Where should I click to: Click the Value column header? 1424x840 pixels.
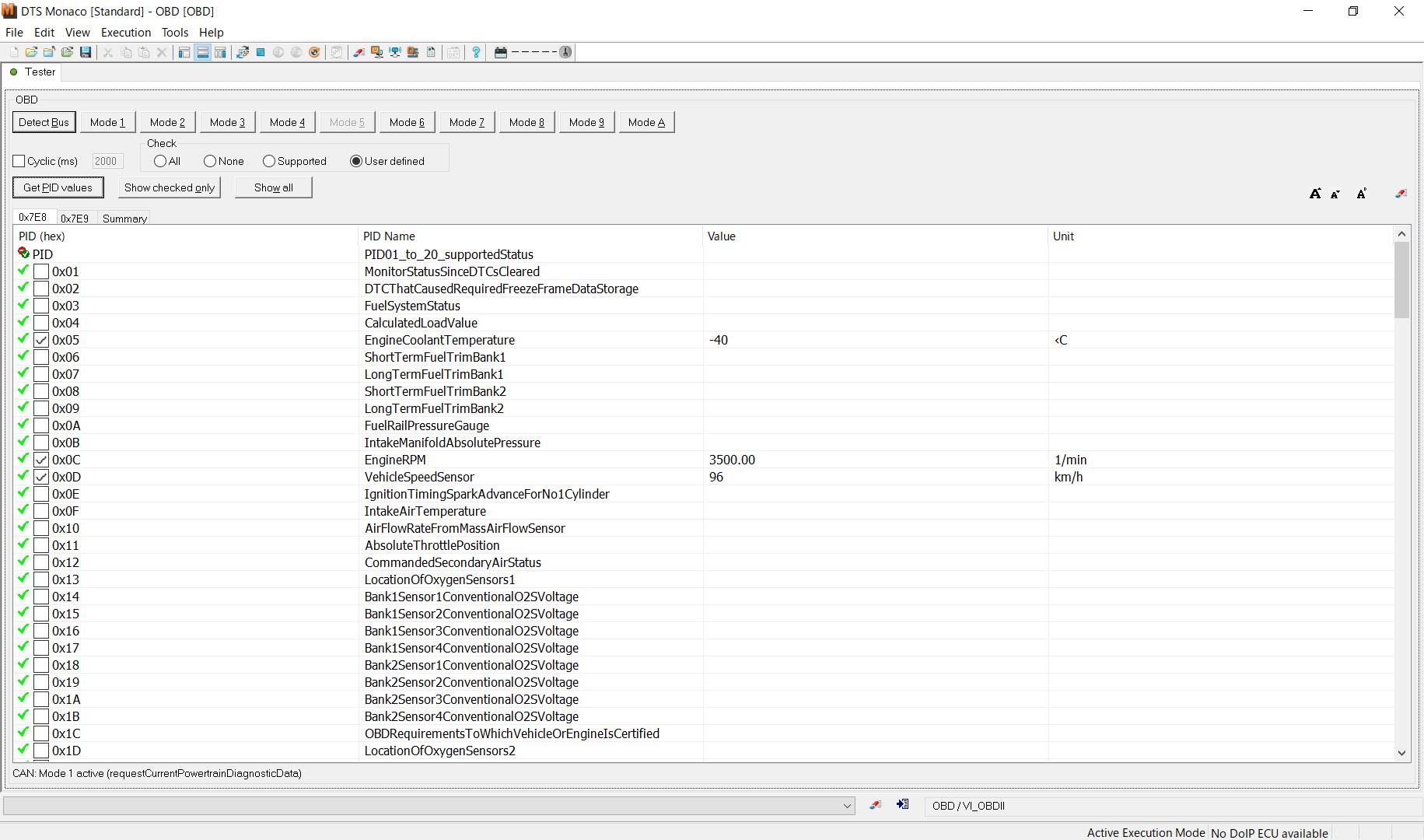tap(875, 236)
